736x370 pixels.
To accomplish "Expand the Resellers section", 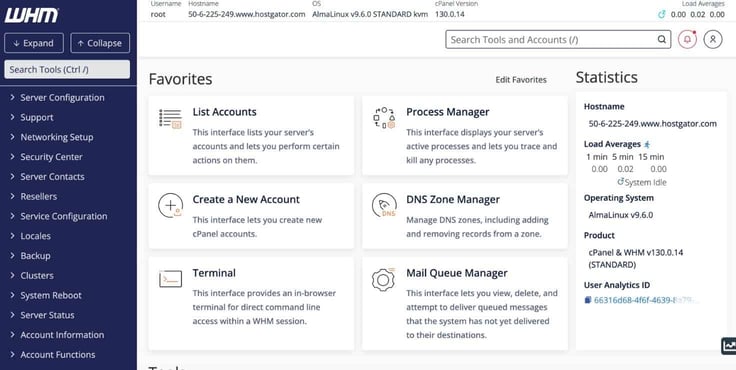I will click(33, 196).
